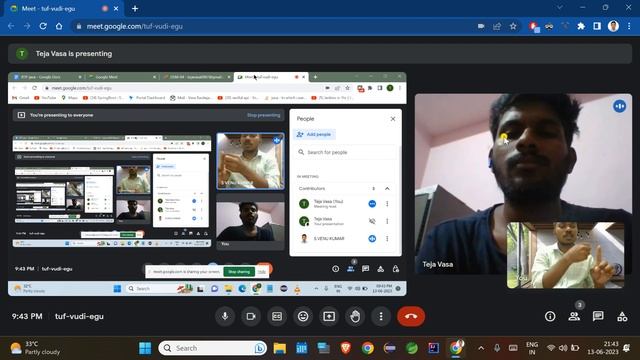Open File Explorer from the taskbar

(280, 348)
